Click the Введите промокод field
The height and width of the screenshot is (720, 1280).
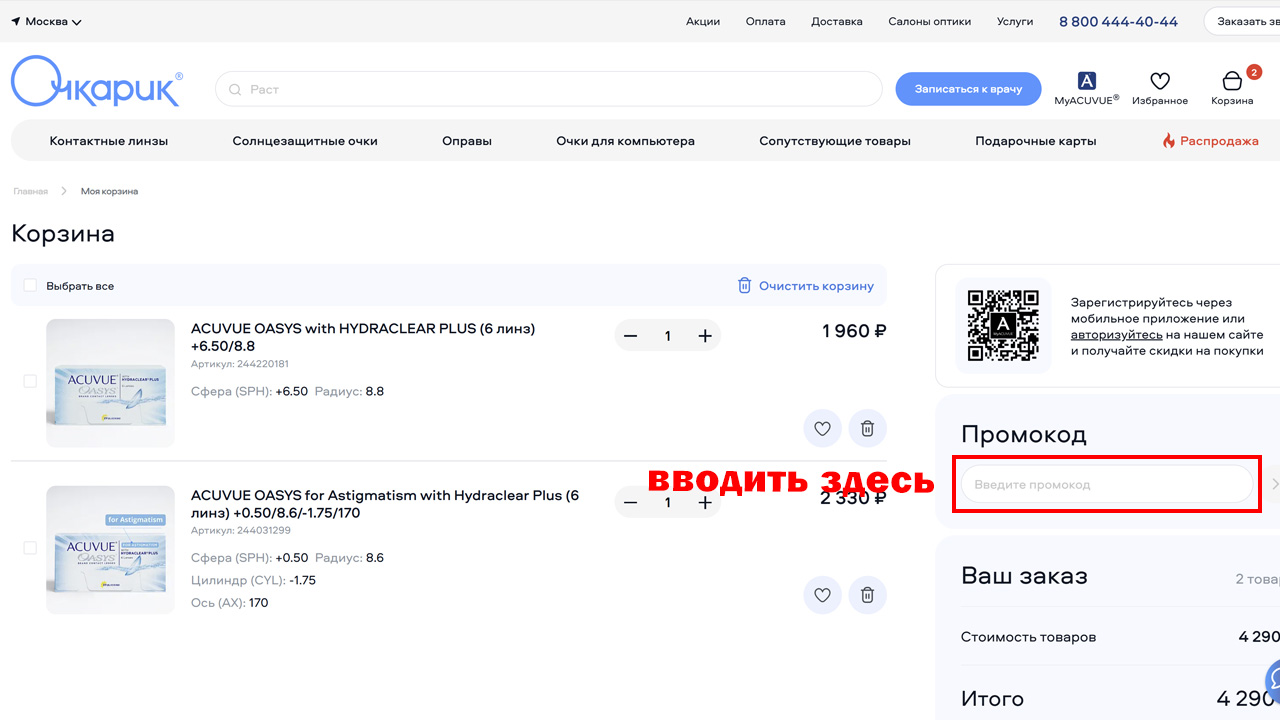click(x=1107, y=484)
